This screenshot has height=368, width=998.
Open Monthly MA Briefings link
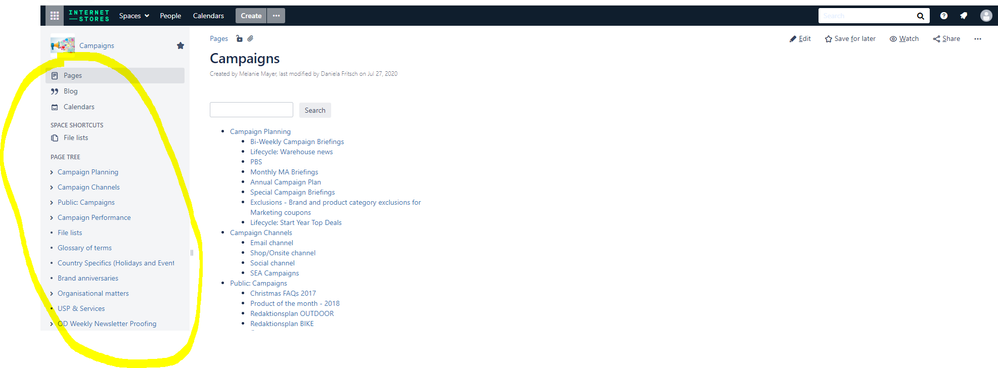pyautogui.click(x=284, y=173)
